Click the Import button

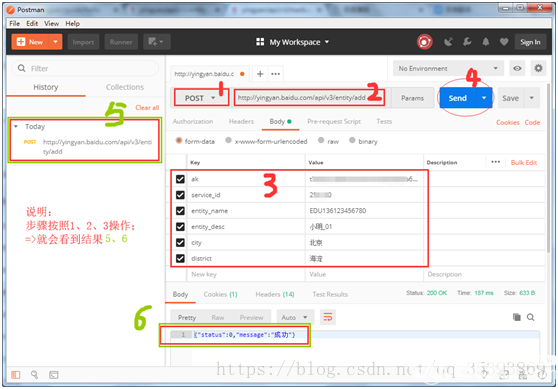click(83, 42)
